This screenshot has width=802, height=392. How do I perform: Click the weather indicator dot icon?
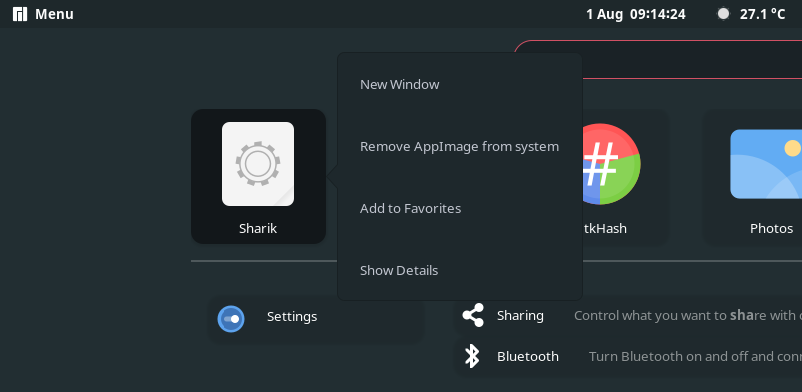[x=723, y=14]
